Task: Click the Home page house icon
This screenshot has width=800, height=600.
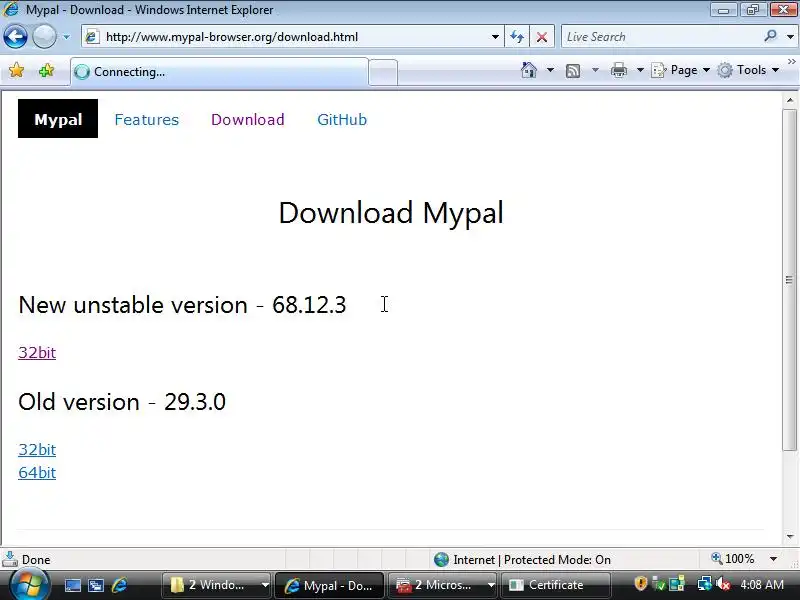Action: (x=529, y=70)
